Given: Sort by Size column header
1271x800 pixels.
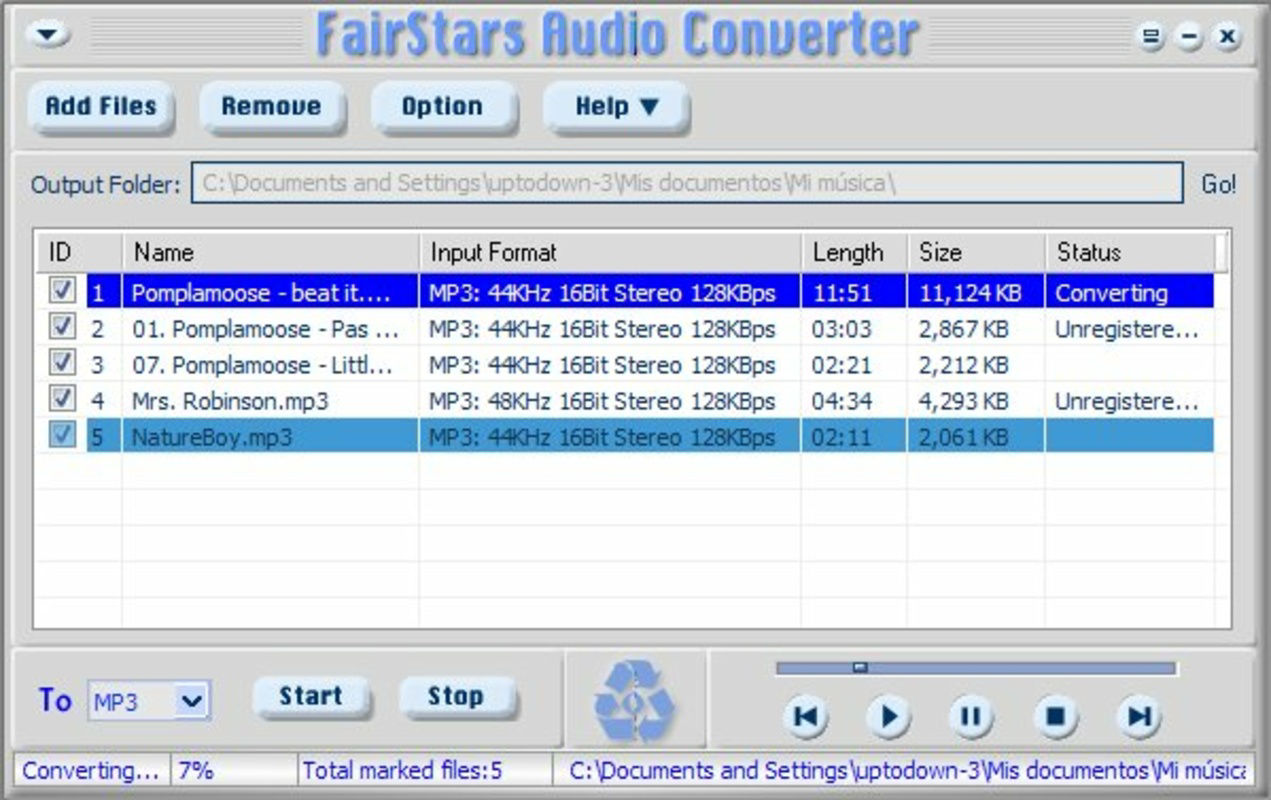Looking at the screenshot, I should pos(976,252).
